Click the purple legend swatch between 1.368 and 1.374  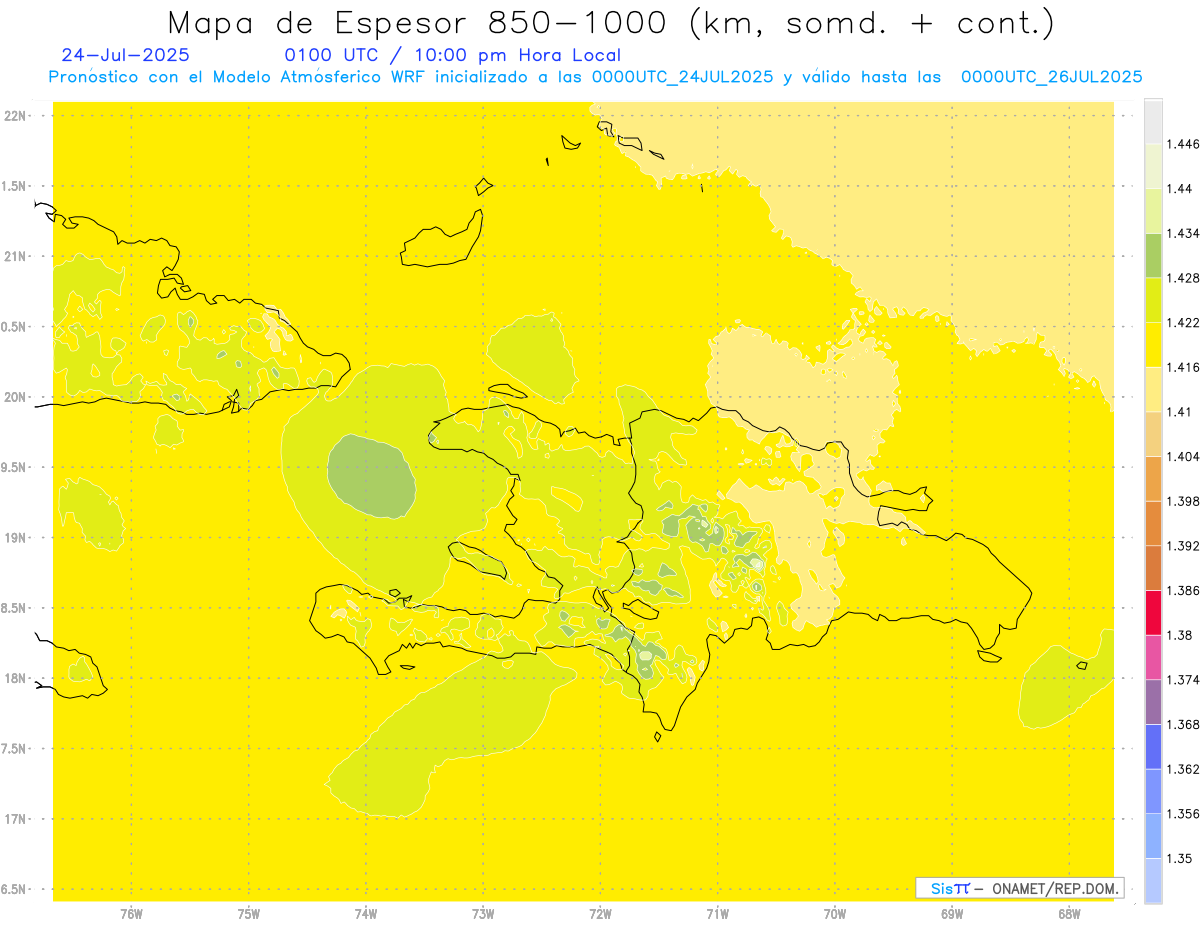[1153, 702]
